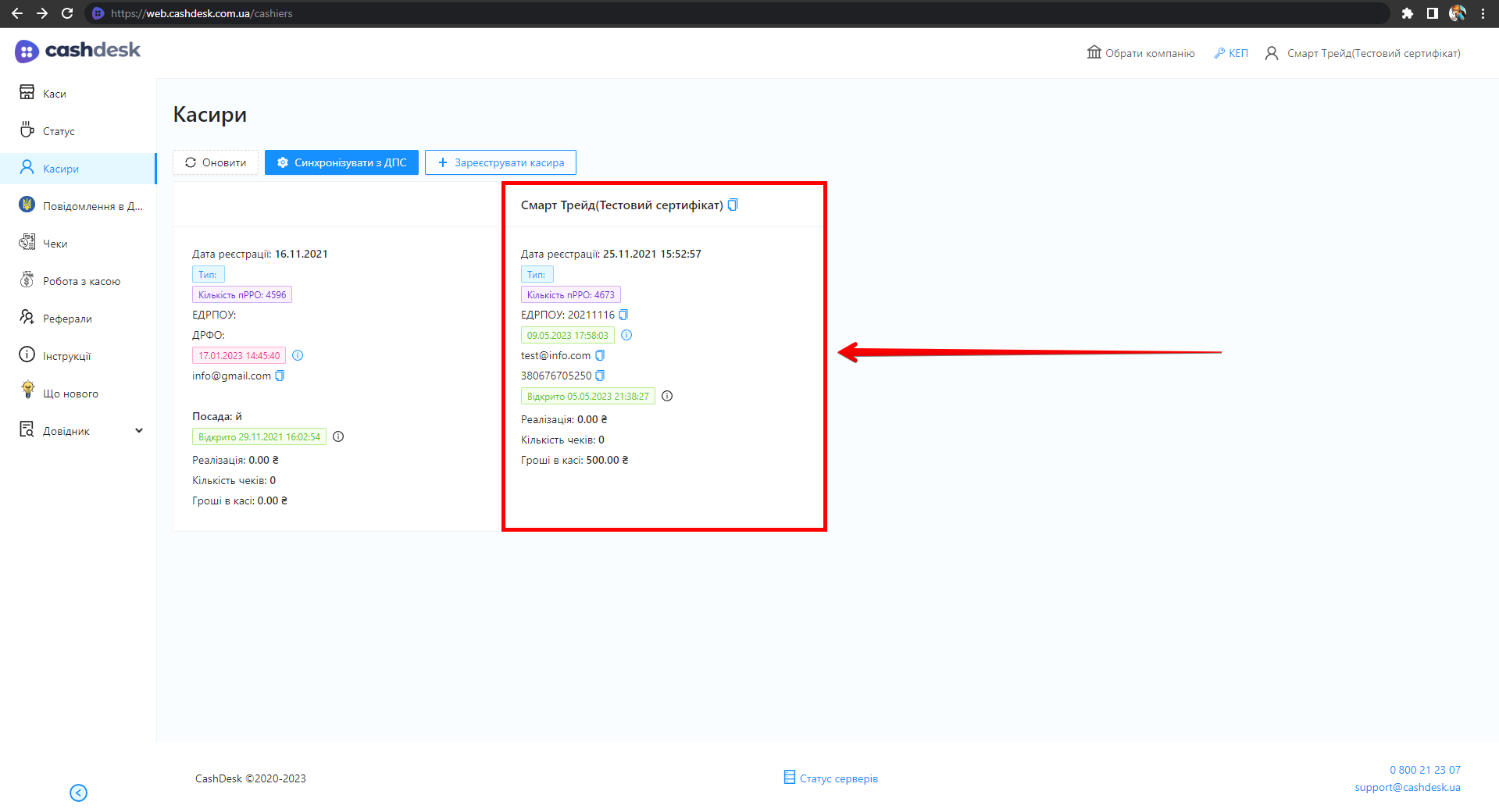
Task: View shift info for 05.05.2023 opening
Action: (667, 396)
